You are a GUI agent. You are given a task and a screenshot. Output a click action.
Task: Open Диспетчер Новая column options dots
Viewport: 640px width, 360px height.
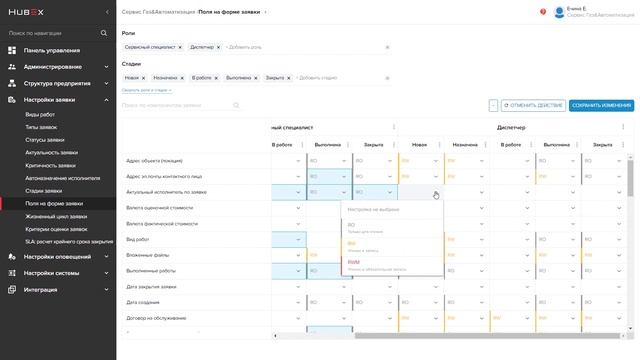pyautogui.click(x=439, y=144)
